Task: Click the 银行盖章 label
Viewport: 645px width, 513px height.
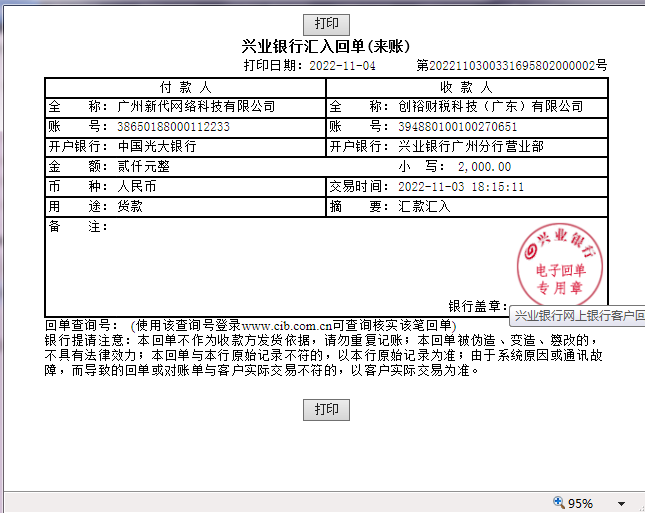Action: (x=478, y=306)
